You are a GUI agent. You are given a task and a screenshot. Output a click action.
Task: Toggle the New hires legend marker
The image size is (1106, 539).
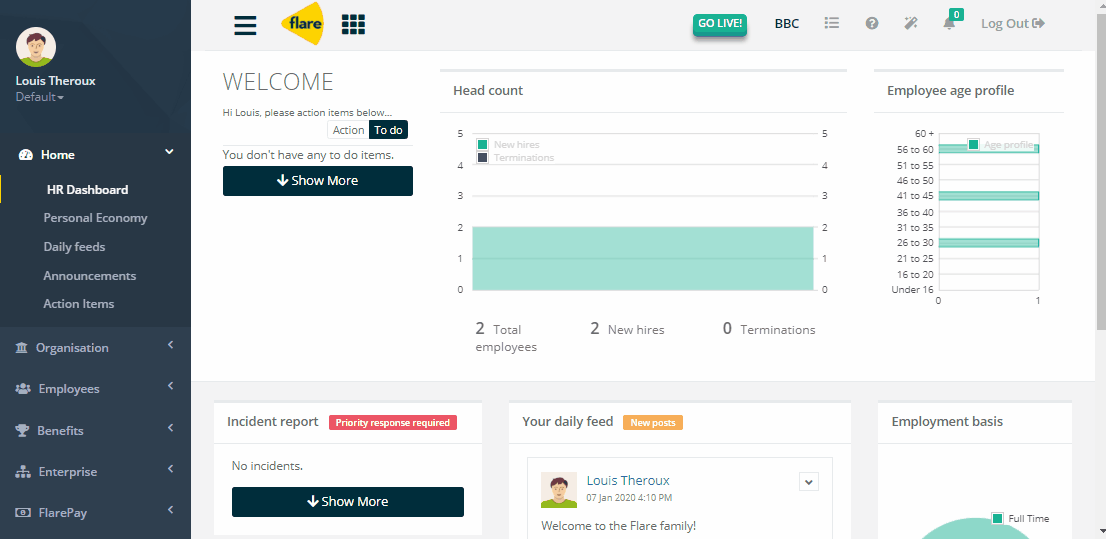coord(482,145)
